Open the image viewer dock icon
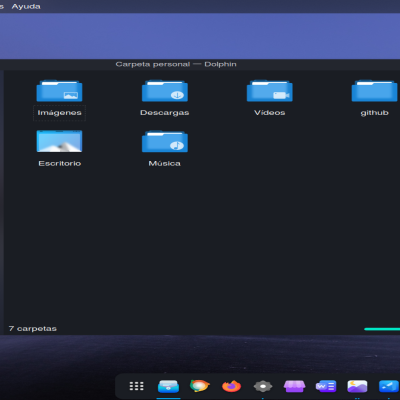 pos(357,386)
